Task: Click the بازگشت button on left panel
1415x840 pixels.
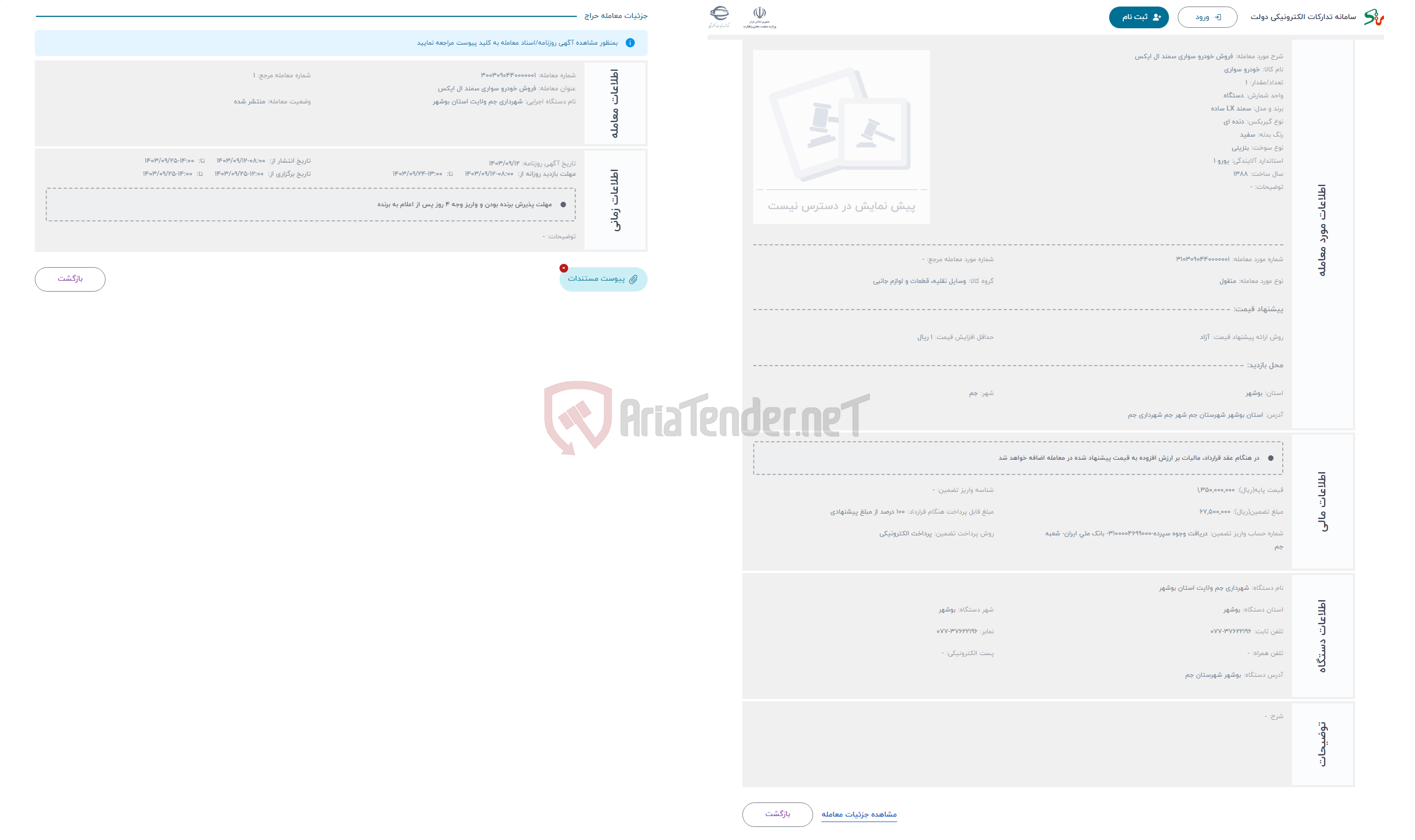Action: [70, 279]
